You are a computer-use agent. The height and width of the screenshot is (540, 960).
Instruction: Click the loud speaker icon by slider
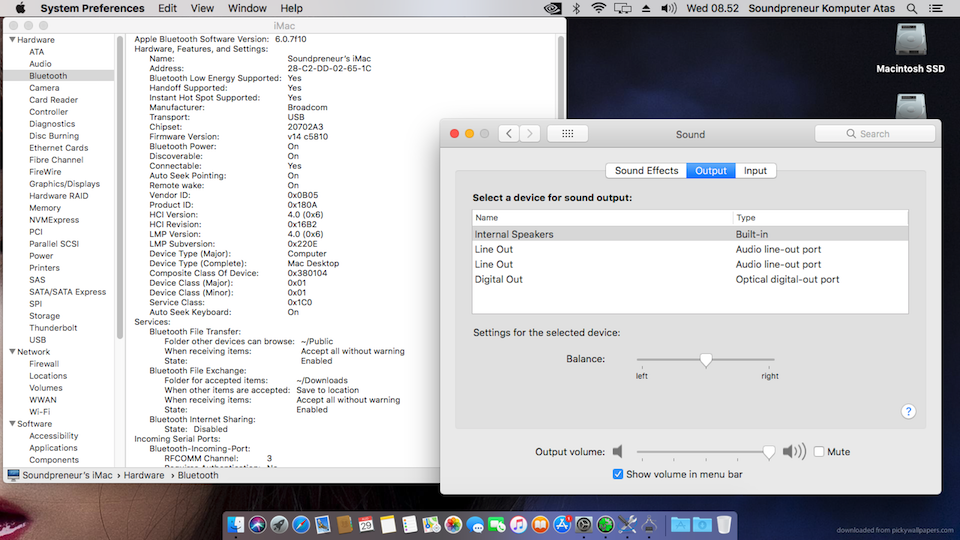point(794,452)
